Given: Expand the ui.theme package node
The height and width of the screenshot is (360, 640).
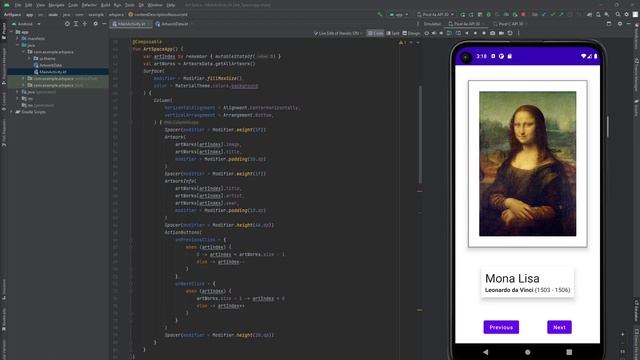Looking at the screenshot, I should tap(30, 58).
